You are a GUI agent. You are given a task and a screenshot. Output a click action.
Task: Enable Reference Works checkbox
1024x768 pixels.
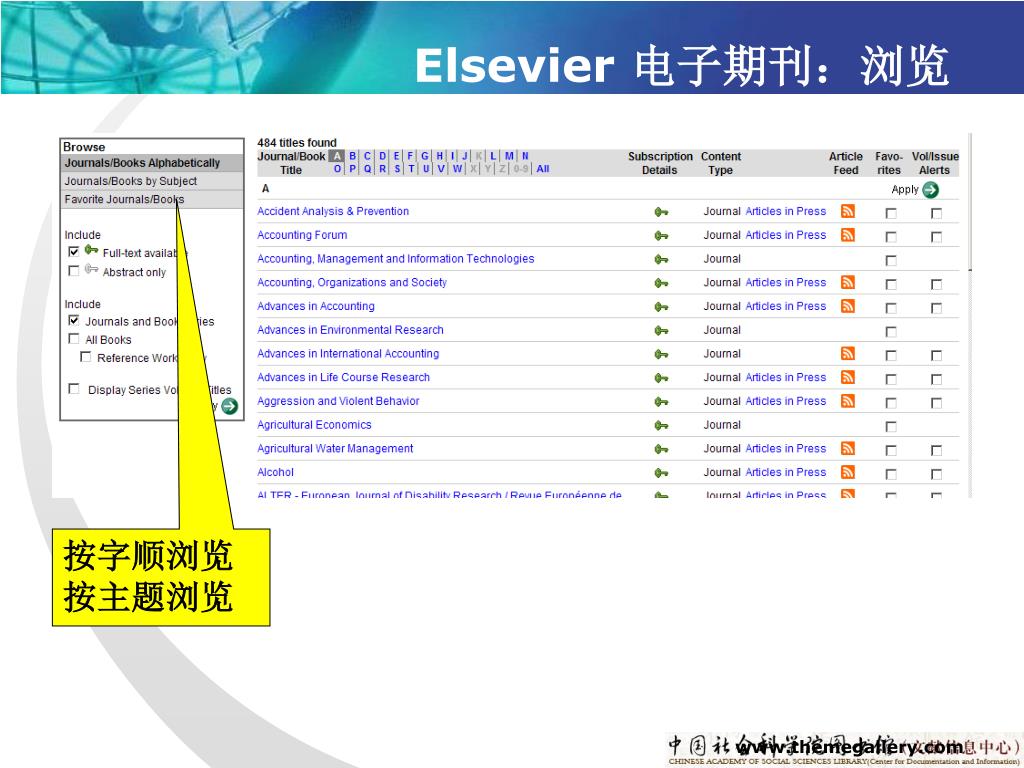pyautogui.click(x=86, y=357)
